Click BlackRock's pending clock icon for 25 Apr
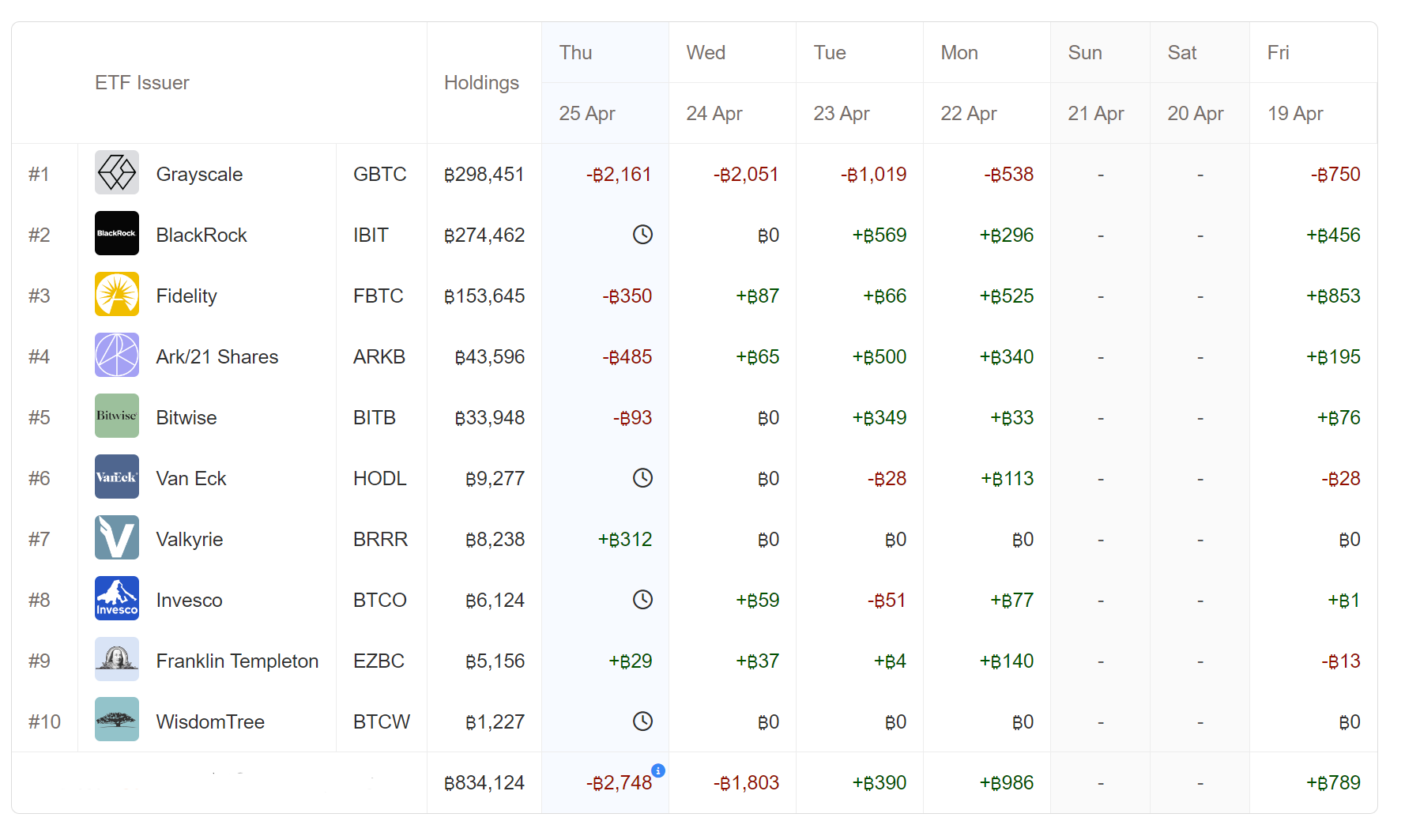The height and width of the screenshot is (840, 1405). coord(642,235)
